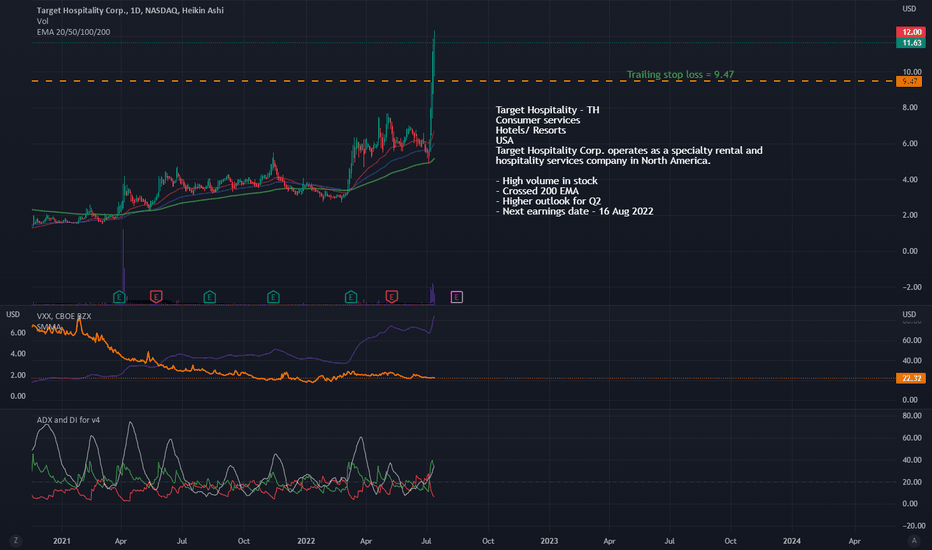Select the Trailing stop loss = 9.47 text
This screenshot has height=550, width=932.
pyautogui.click(x=680, y=74)
